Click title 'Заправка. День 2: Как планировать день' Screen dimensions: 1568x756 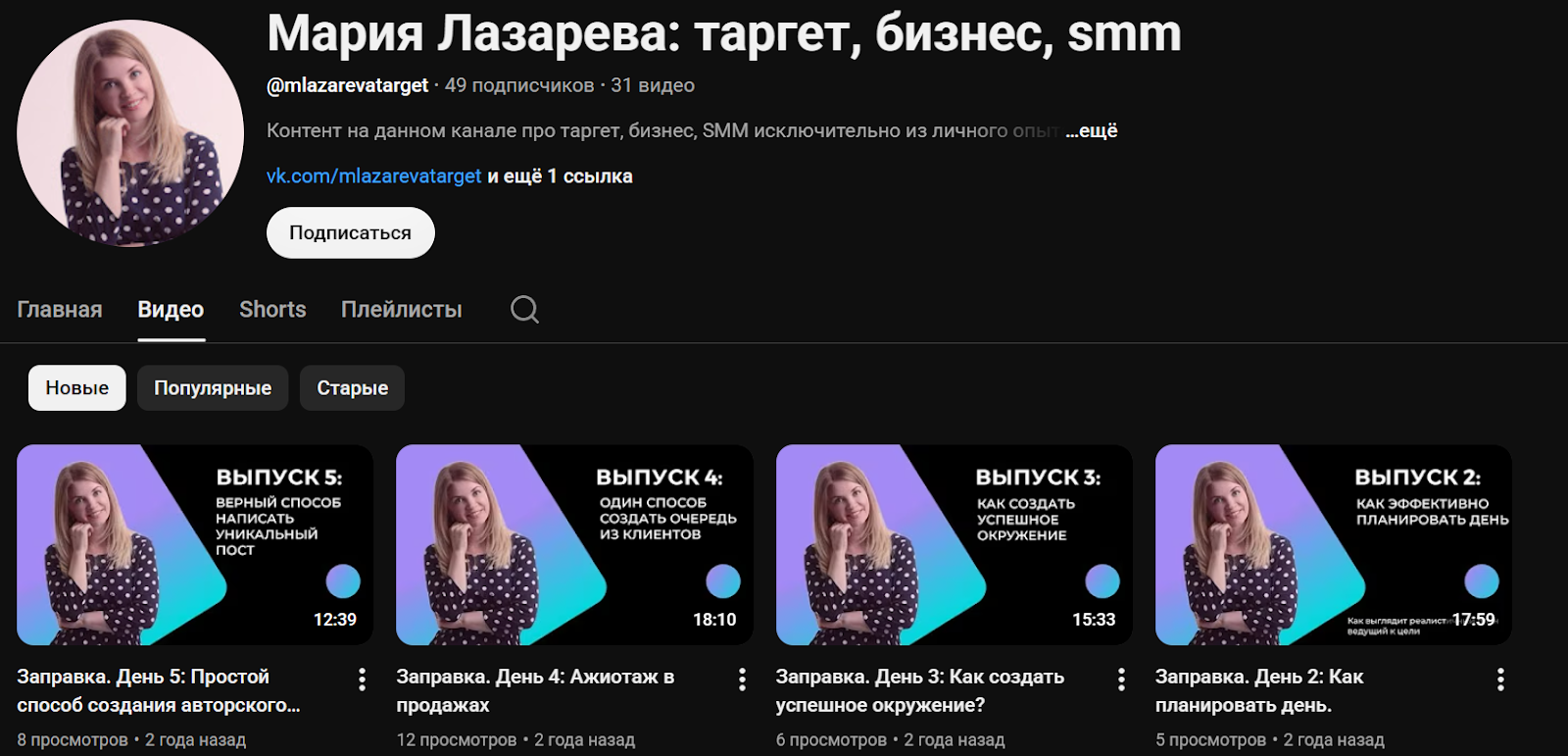[x=1259, y=690]
